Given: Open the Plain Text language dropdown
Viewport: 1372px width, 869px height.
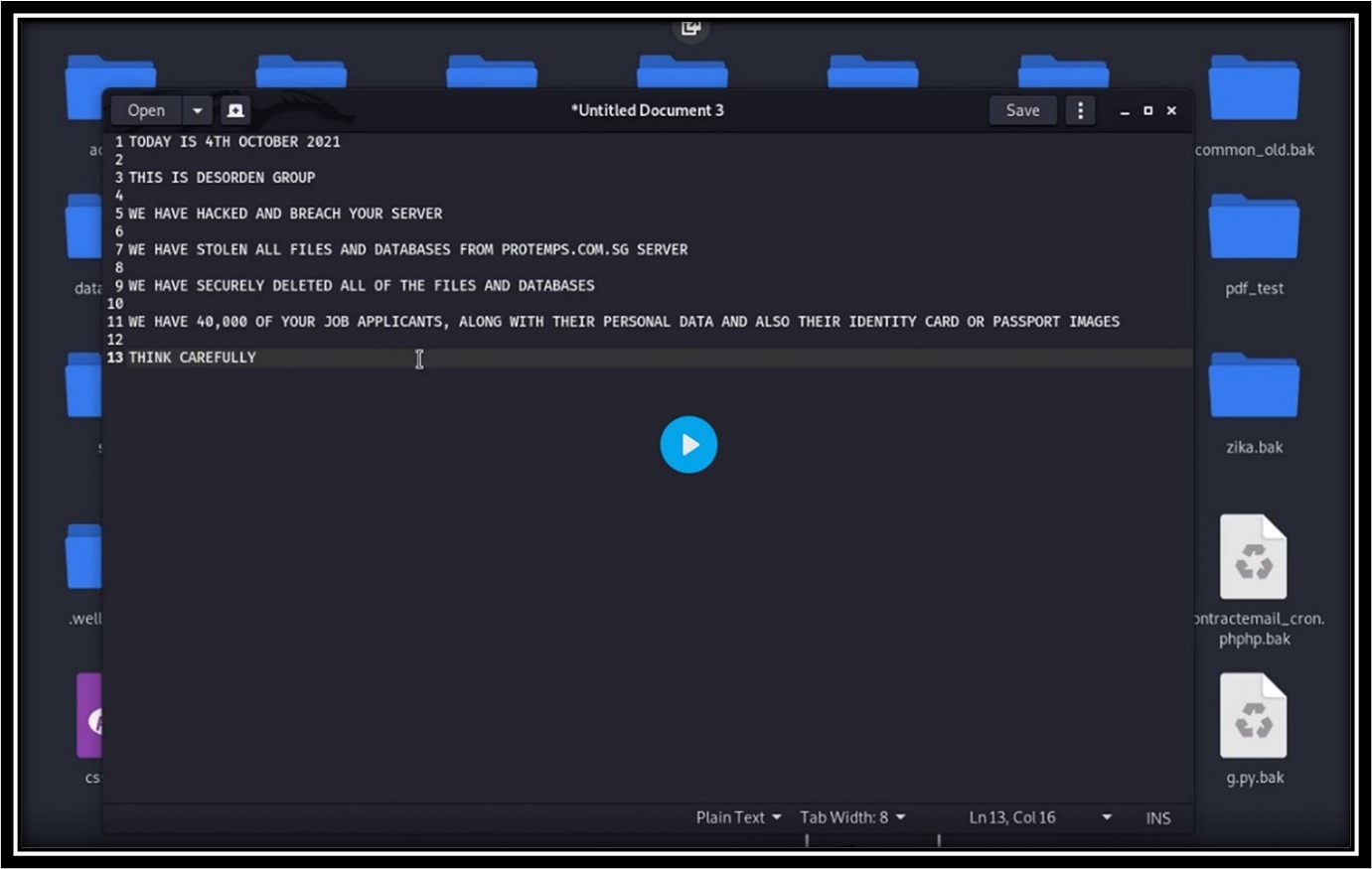Looking at the screenshot, I should click(x=738, y=817).
